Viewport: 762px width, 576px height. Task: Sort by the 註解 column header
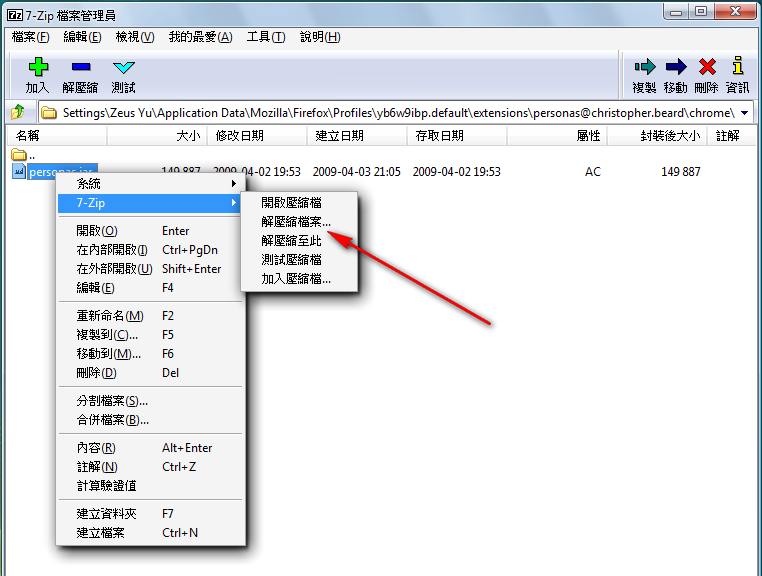tap(731, 136)
